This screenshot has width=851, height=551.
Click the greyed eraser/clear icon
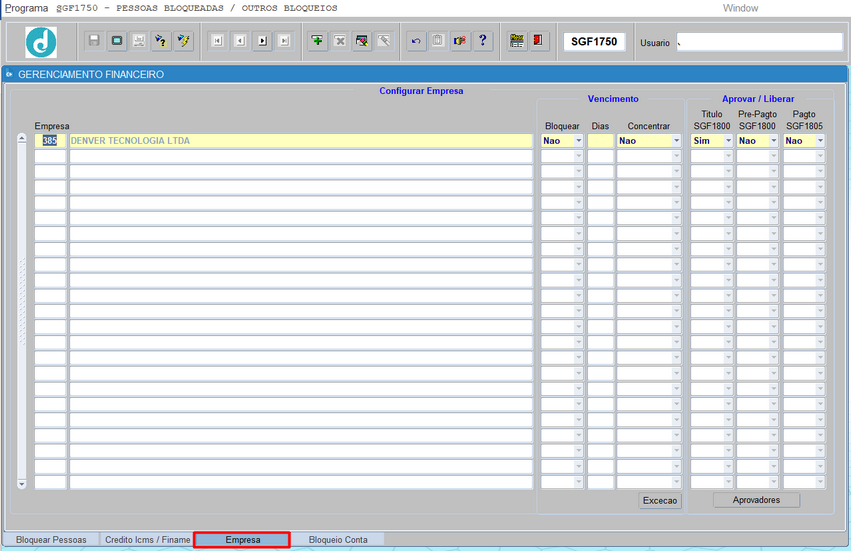click(384, 41)
